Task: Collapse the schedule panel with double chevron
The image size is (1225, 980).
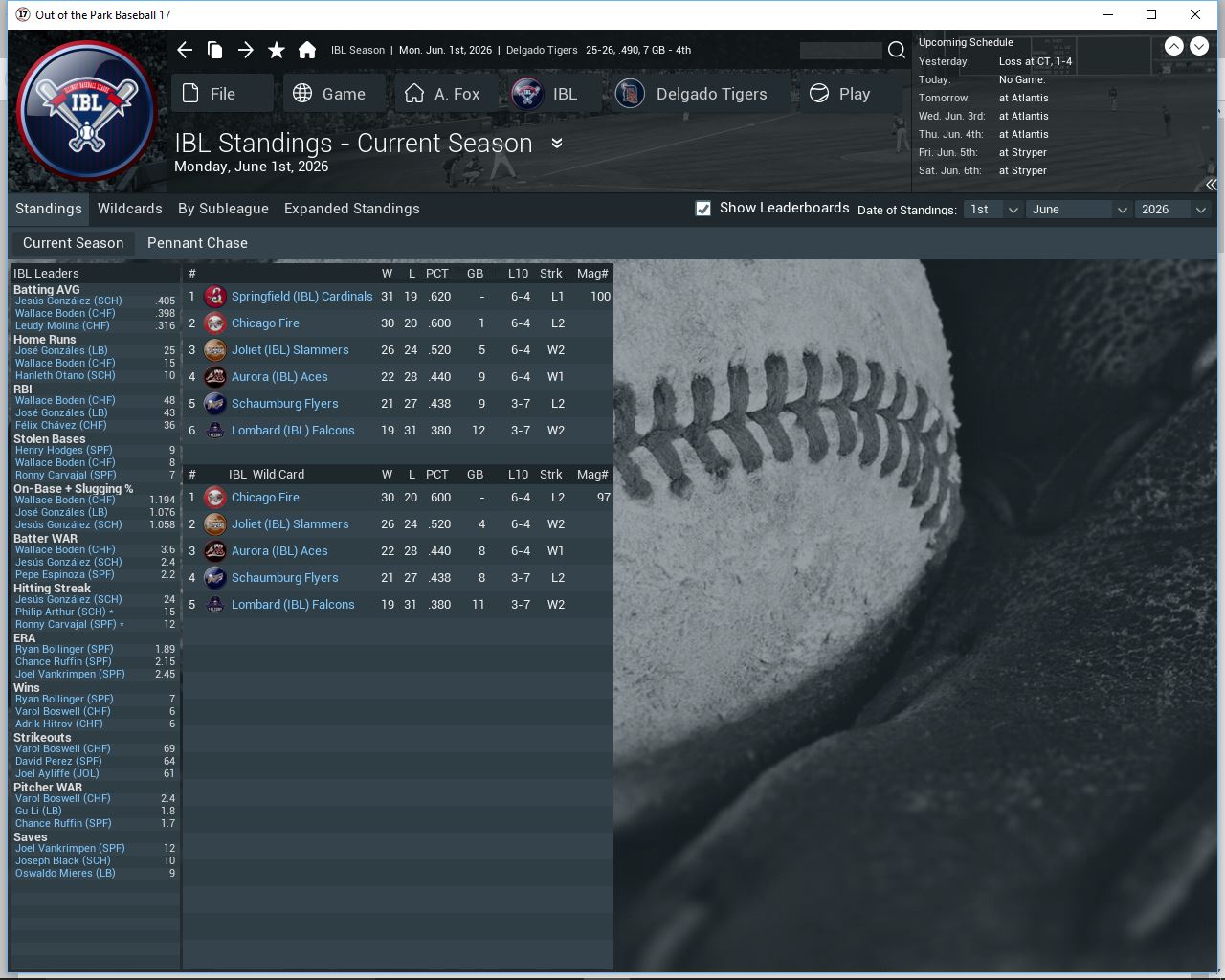Action: (1212, 185)
